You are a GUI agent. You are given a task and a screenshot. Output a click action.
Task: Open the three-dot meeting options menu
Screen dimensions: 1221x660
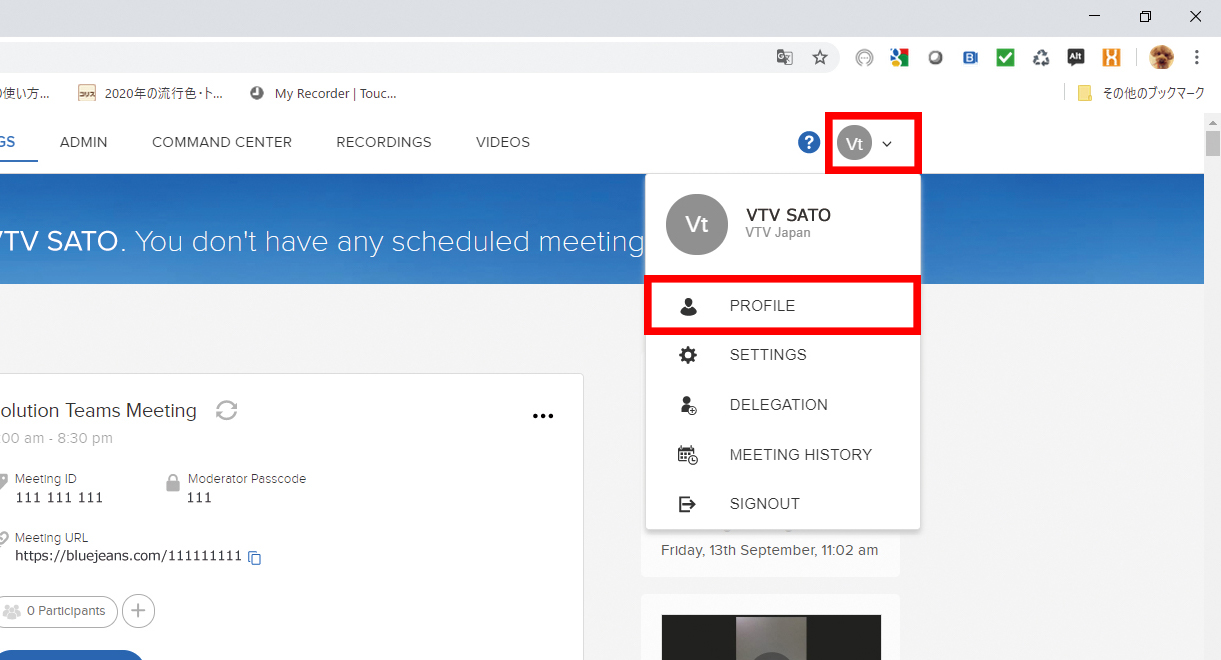tap(543, 416)
